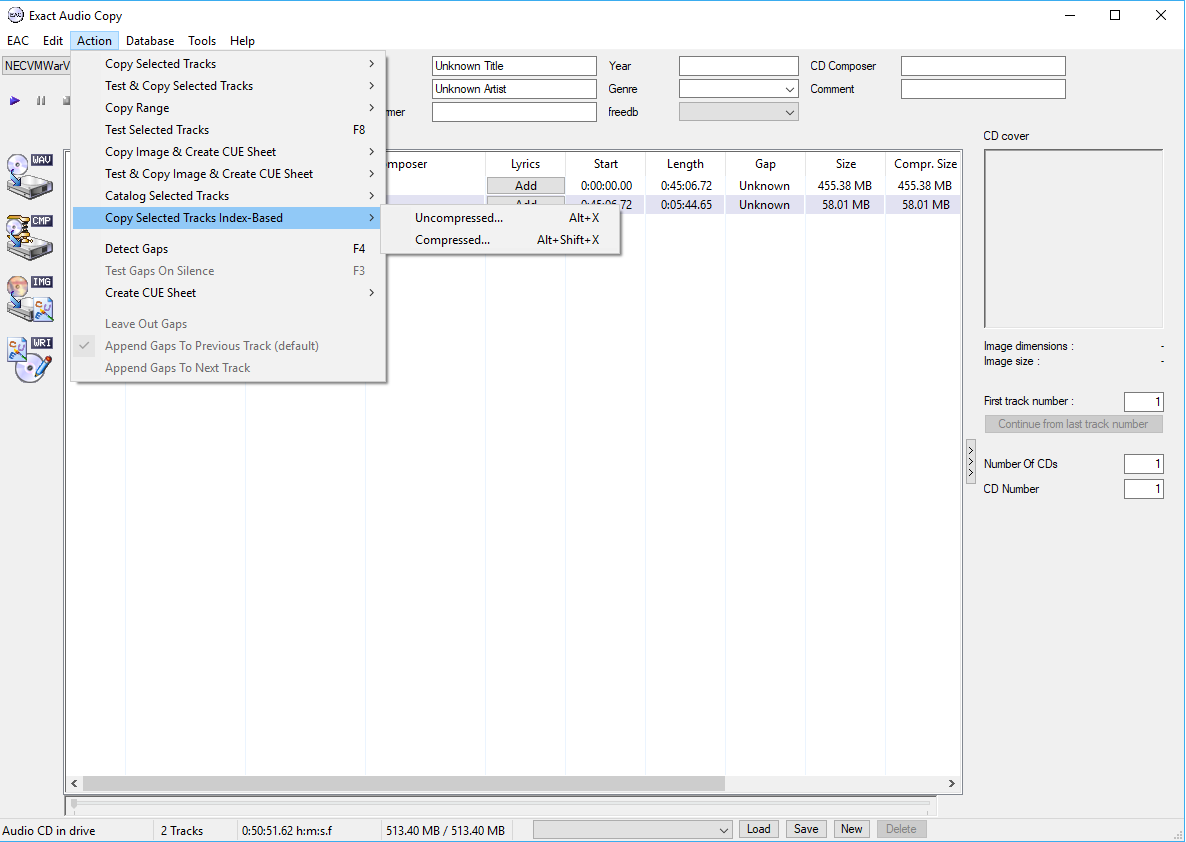This screenshot has width=1186, height=842.
Task: Click the Unknown Title field
Action: (514, 66)
